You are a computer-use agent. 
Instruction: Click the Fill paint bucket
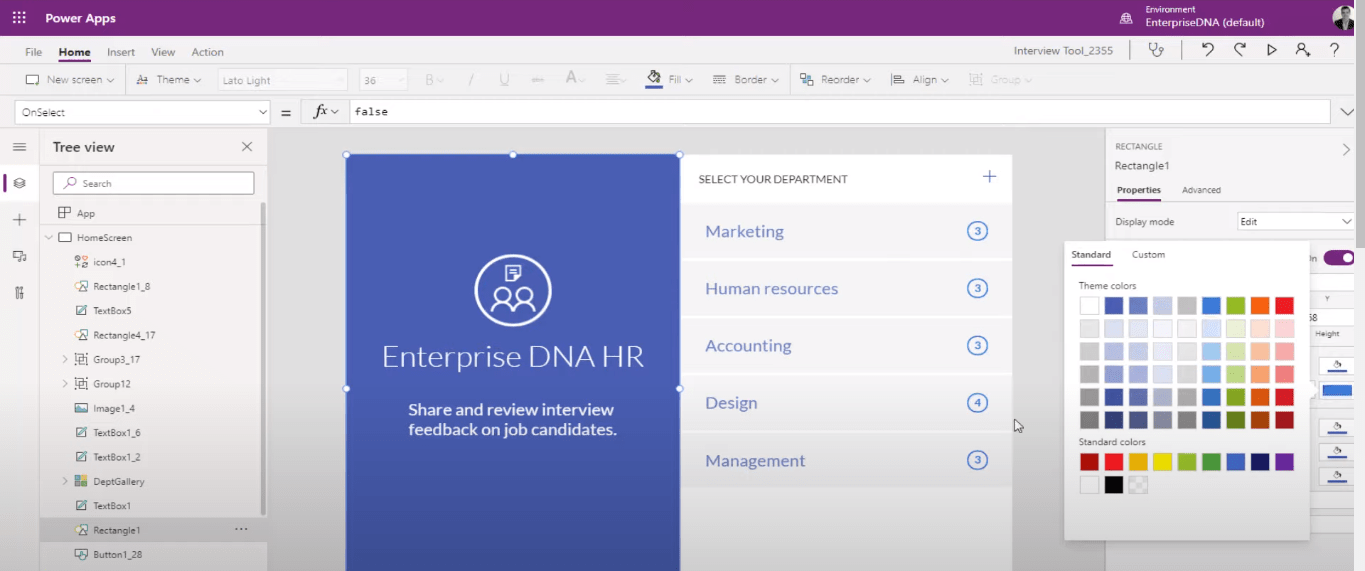[x=654, y=79]
